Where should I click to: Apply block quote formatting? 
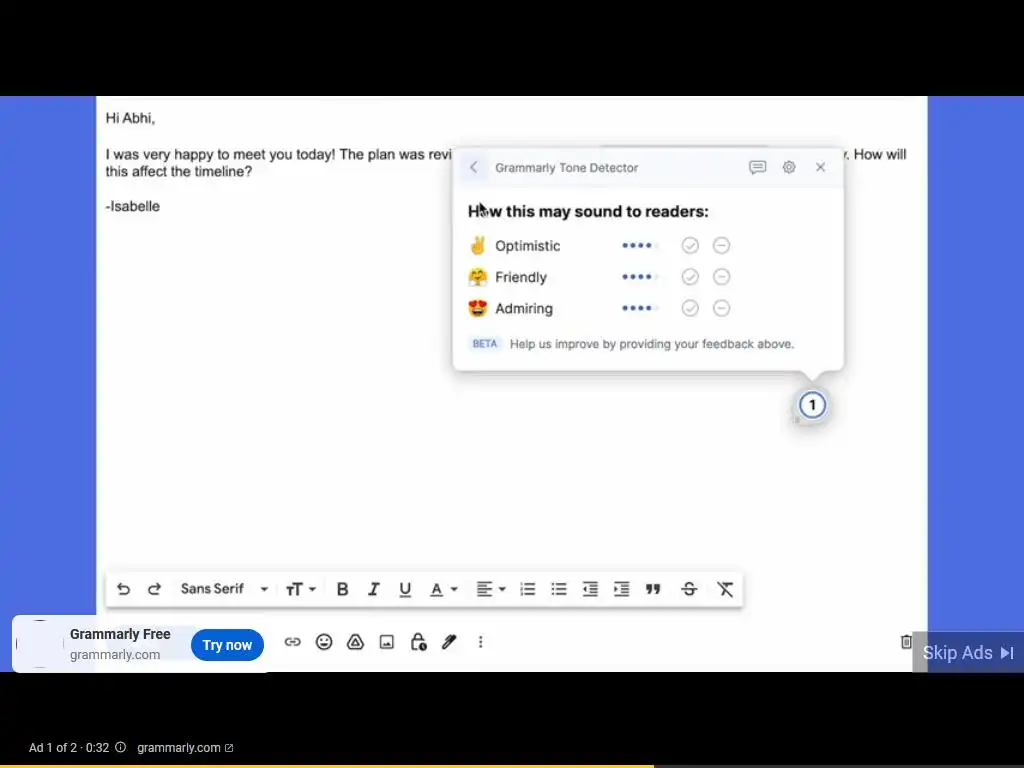tap(653, 589)
